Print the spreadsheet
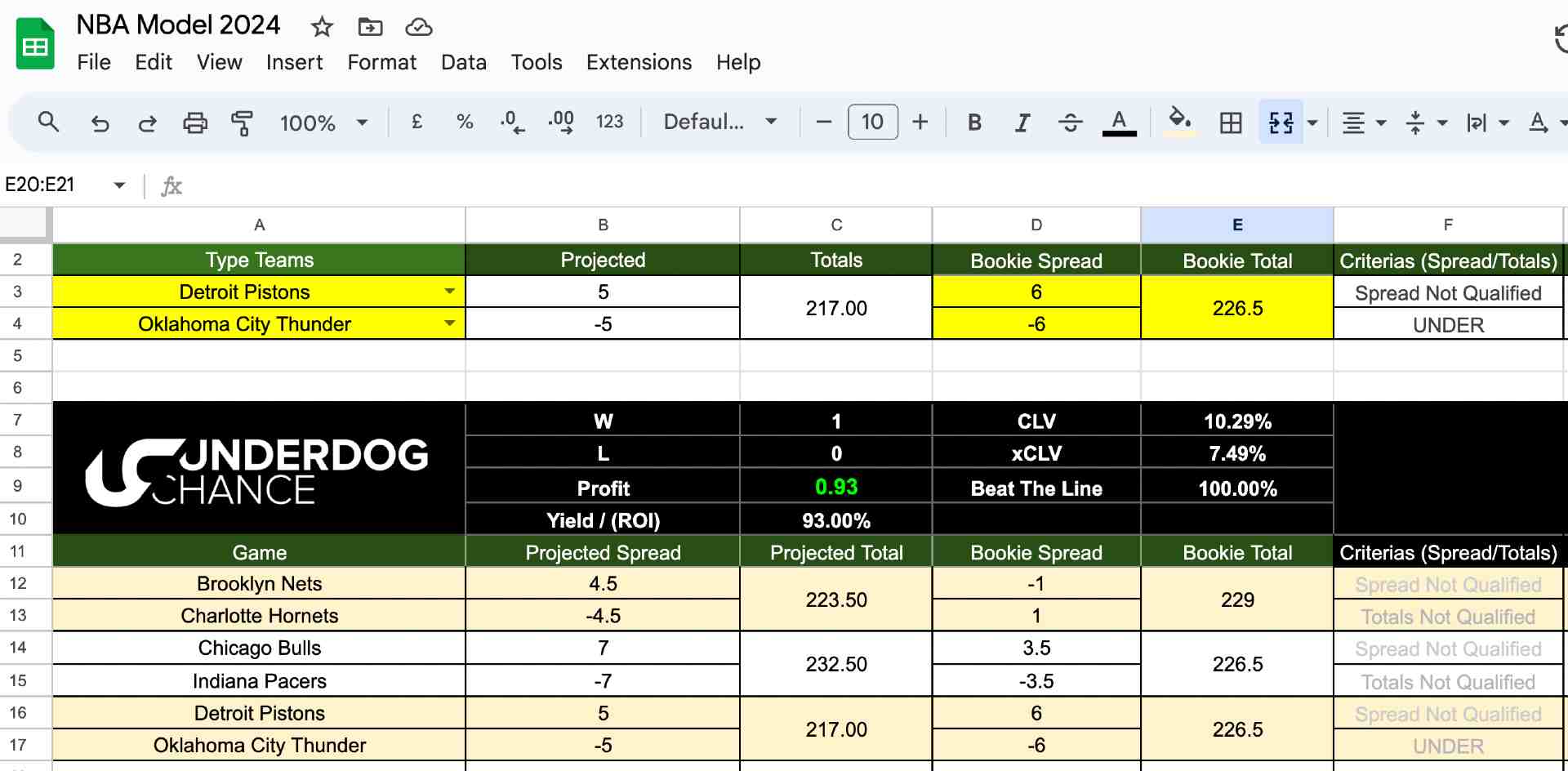Viewport: 1568px width, 771px height. click(x=194, y=123)
